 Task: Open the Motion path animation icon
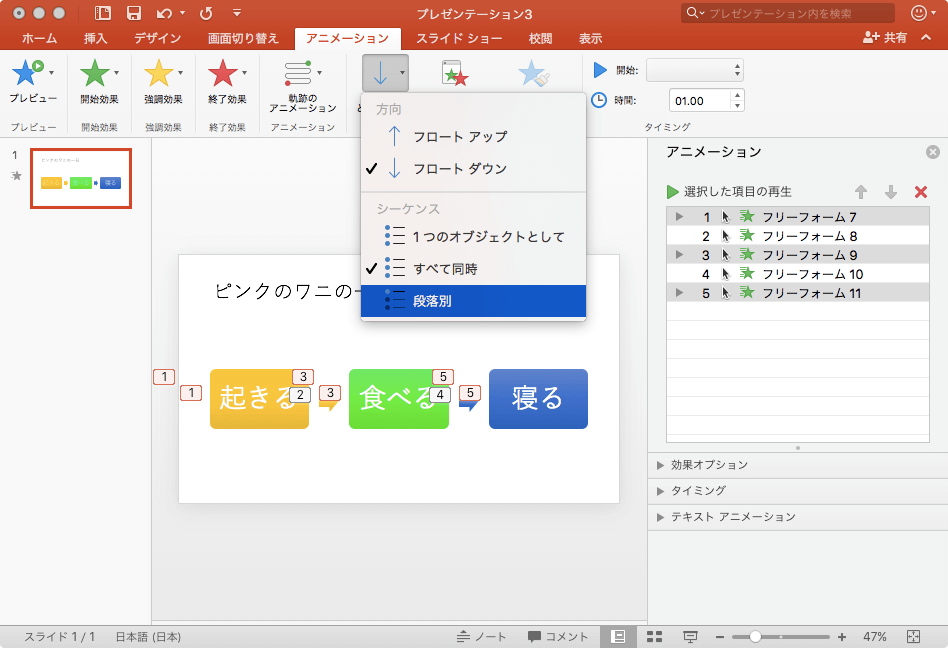pos(298,73)
